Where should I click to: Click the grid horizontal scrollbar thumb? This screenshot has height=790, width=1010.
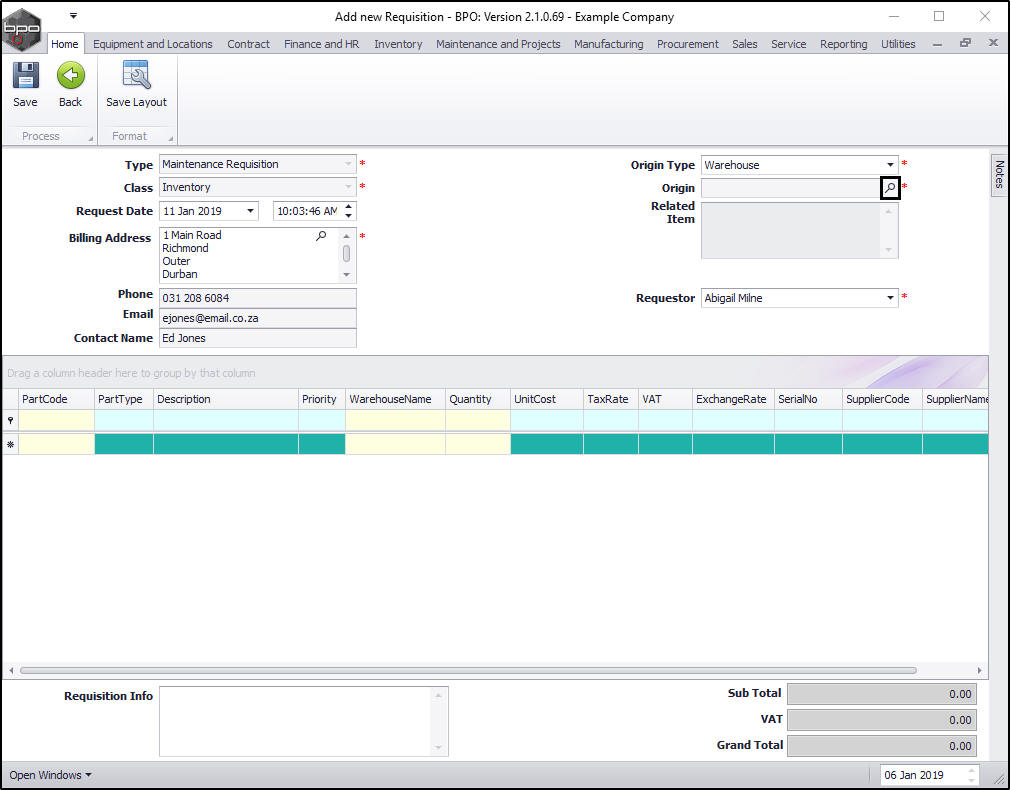tap(468, 670)
